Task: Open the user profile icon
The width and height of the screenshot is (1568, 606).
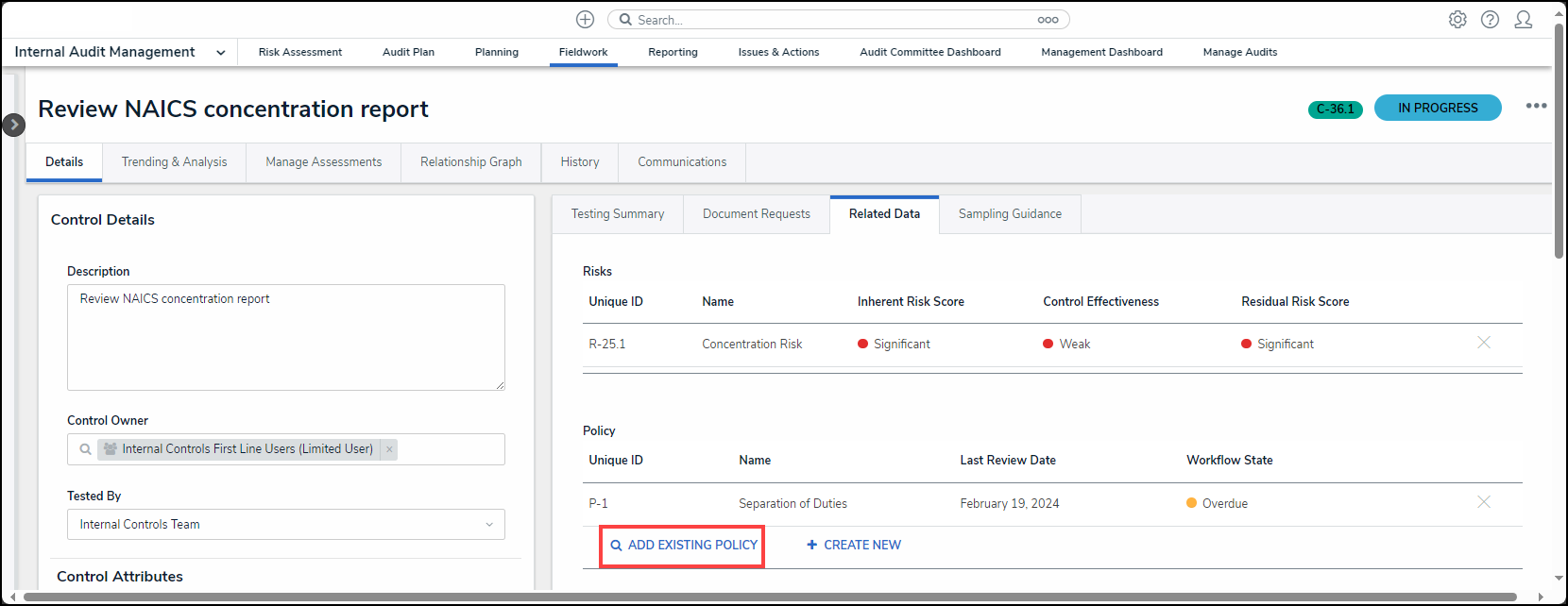Action: pyautogui.click(x=1523, y=20)
